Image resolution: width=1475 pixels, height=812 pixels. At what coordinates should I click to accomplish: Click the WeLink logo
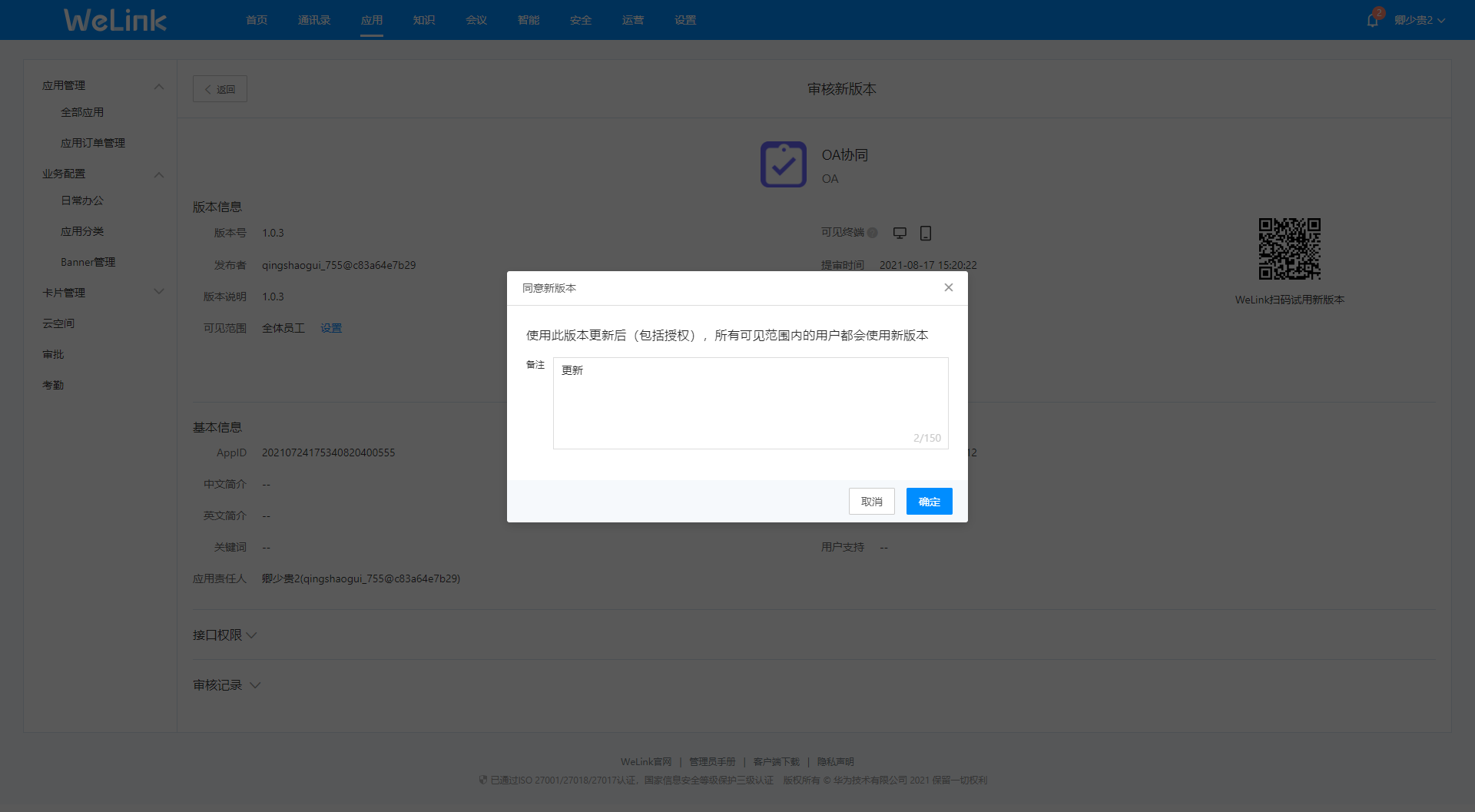(115, 20)
